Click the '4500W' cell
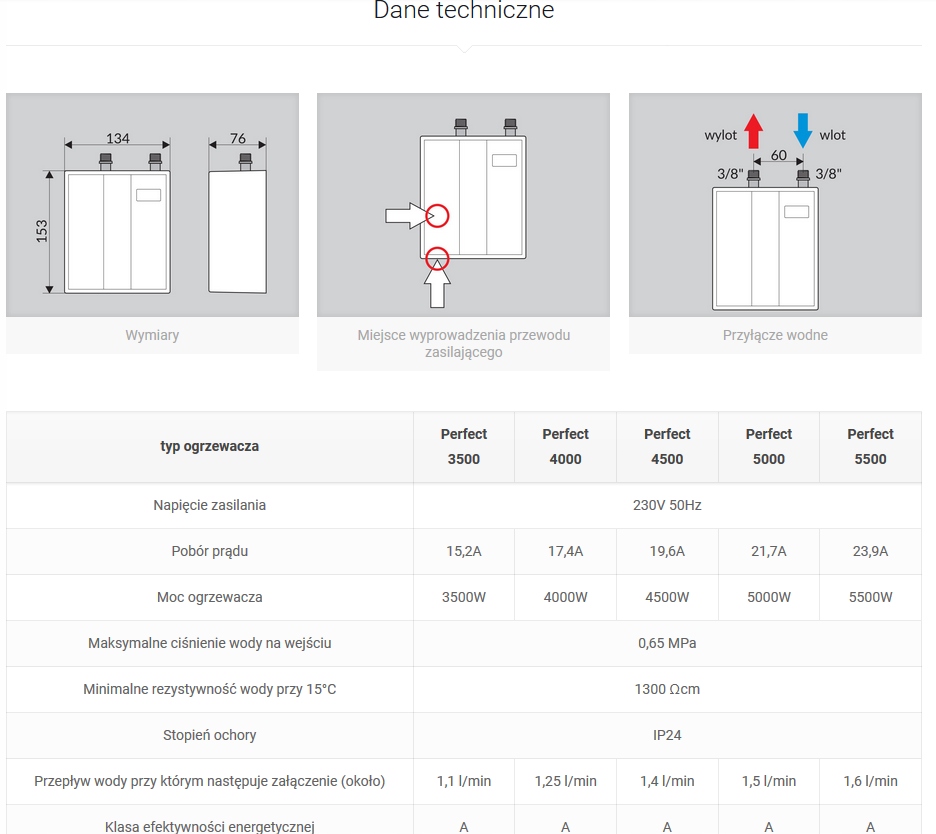Screen dimensions: 936x834 tap(667, 597)
